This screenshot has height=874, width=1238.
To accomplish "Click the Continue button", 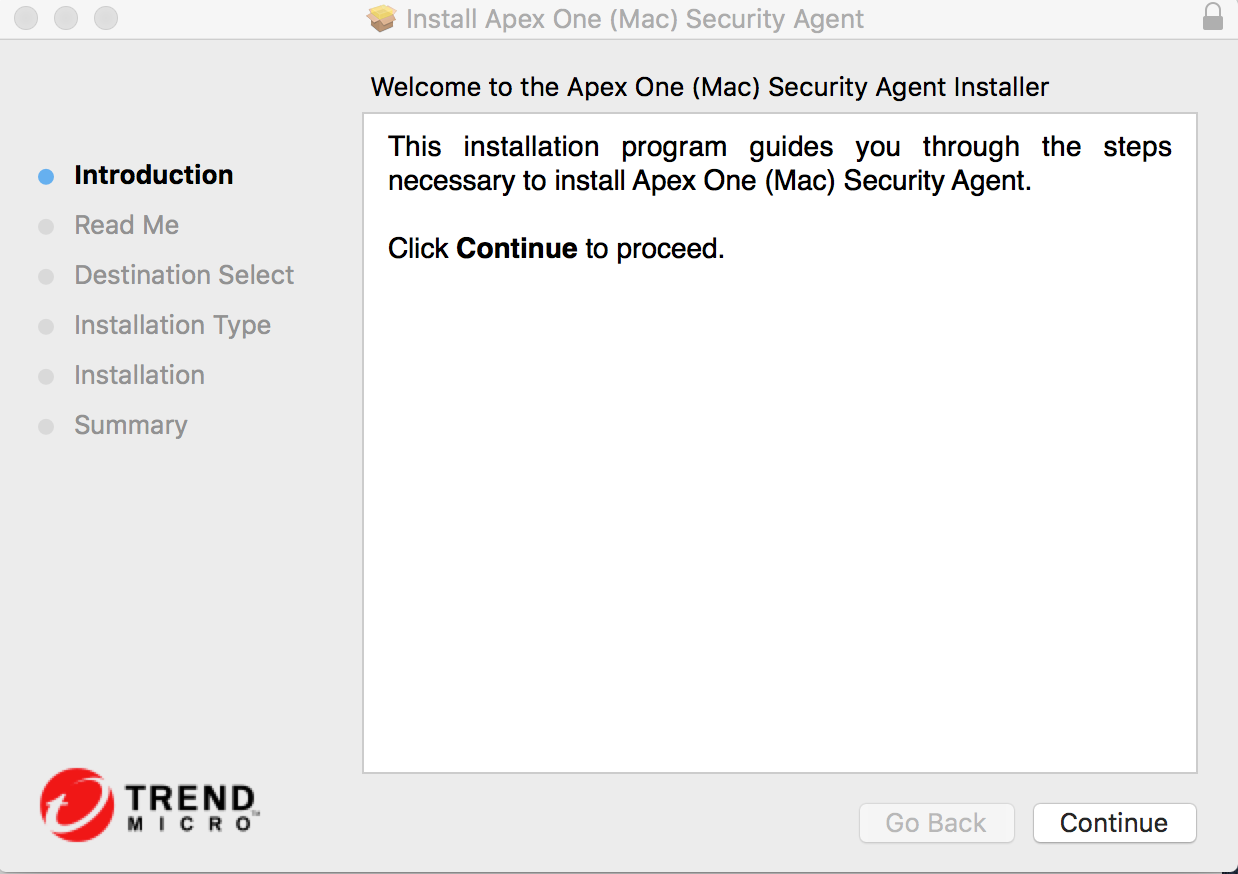I will tap(1114, 823).
